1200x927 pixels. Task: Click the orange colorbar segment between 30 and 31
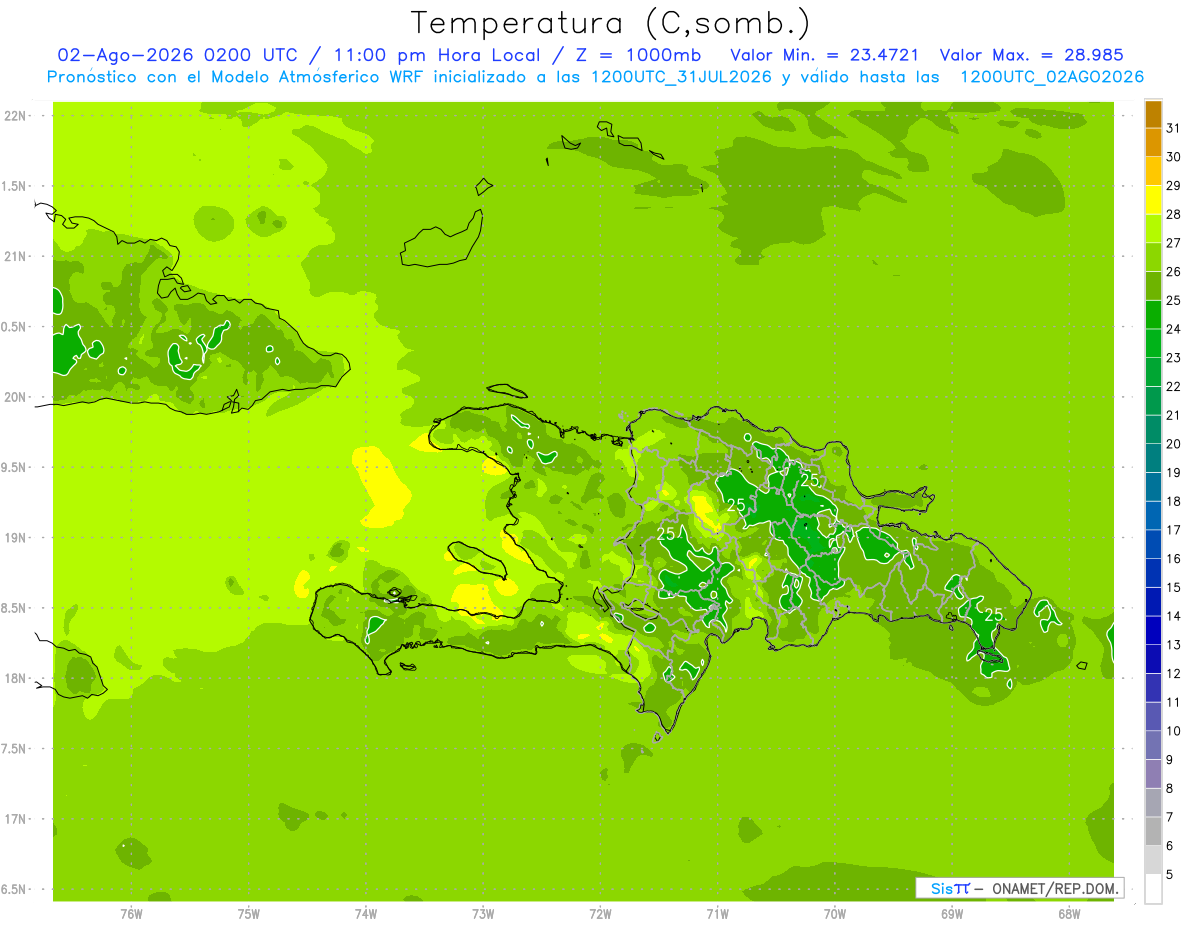point(1153,143)
